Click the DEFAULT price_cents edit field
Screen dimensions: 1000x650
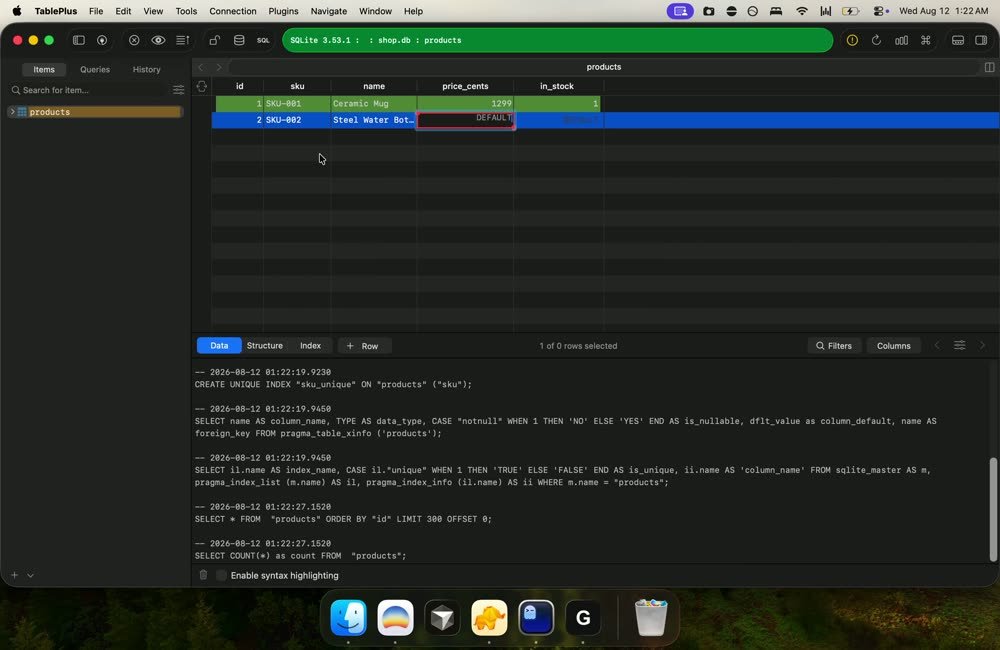click(x=466, y=120)
